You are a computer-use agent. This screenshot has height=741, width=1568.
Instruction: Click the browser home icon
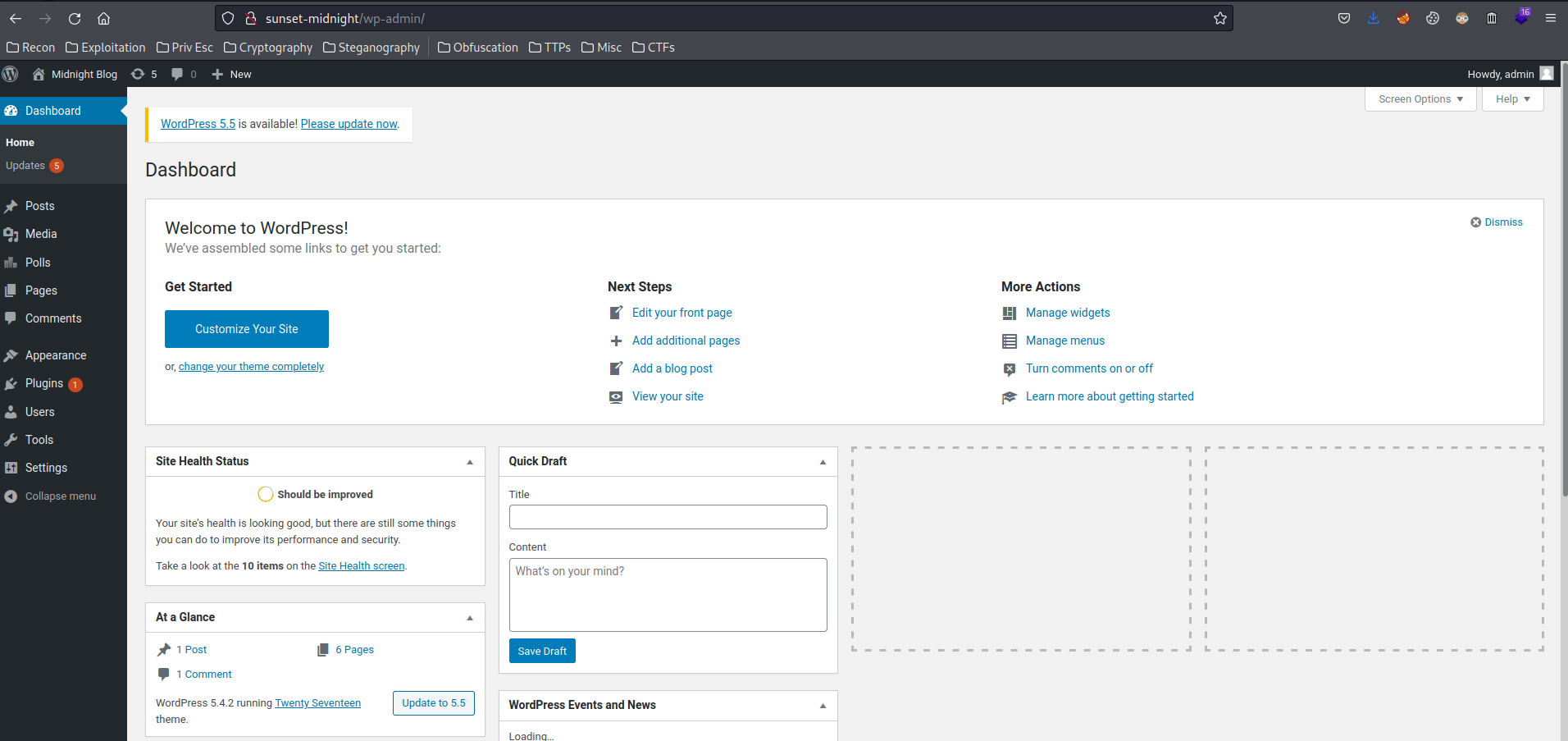pyautogui.click(x=103, y=18)
